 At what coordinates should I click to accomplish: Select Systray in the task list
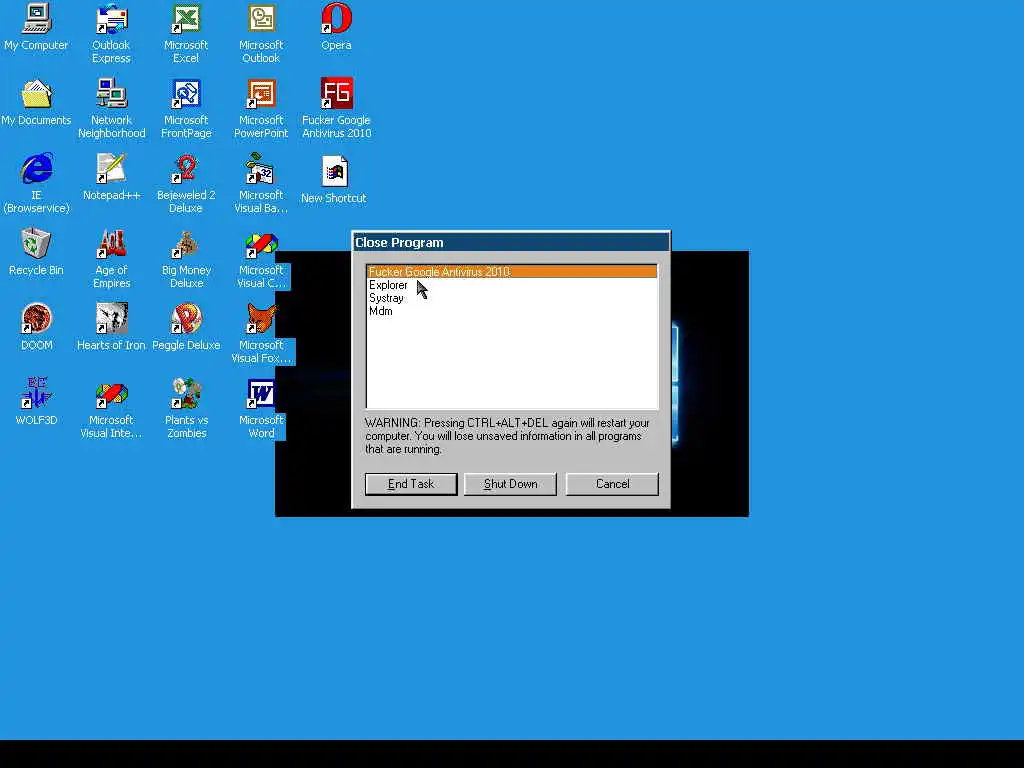pyautogui.click(x=512, y=298)
